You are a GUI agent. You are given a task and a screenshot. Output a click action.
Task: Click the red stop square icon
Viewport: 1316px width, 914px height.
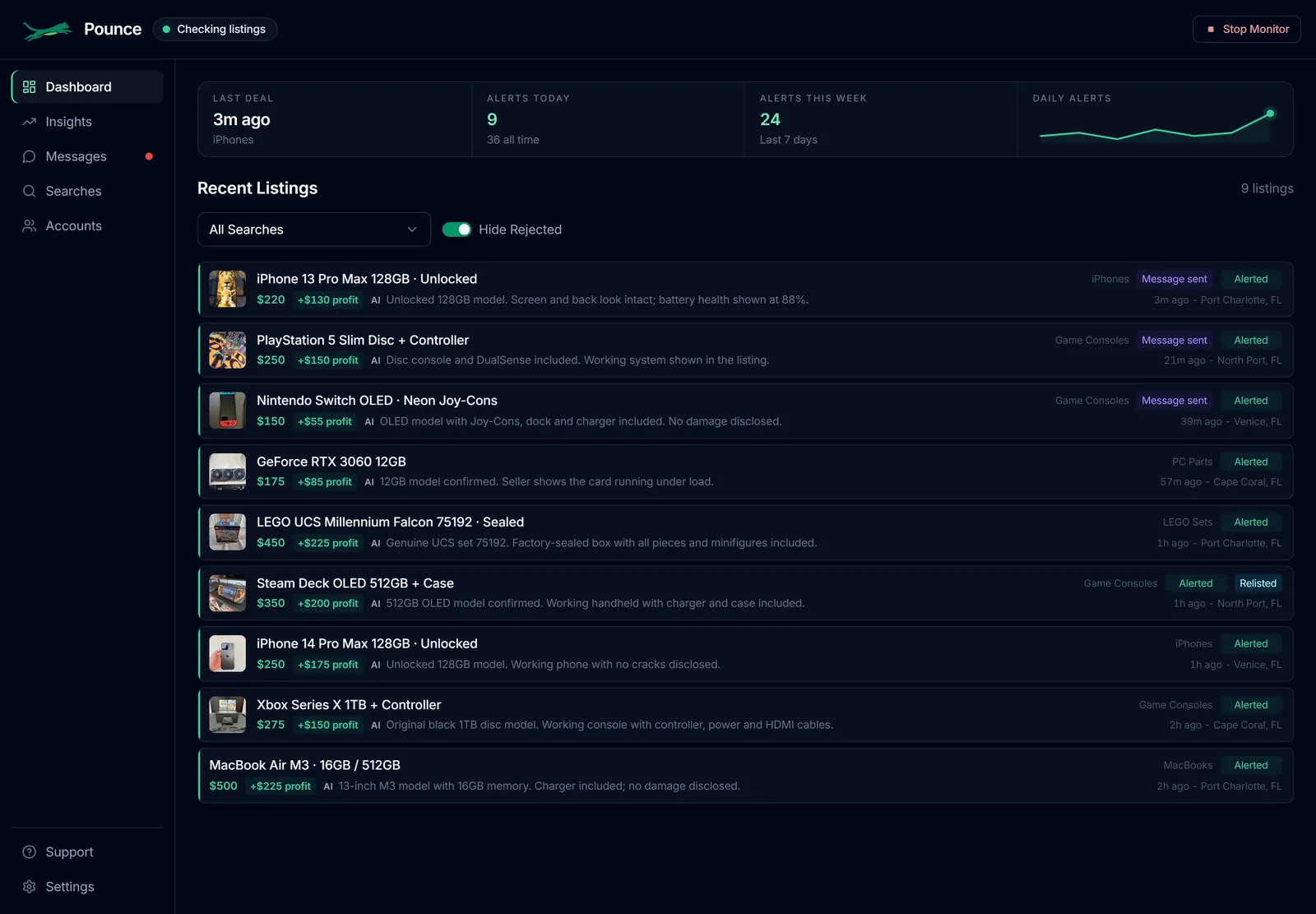click(x=1211, y=30)
